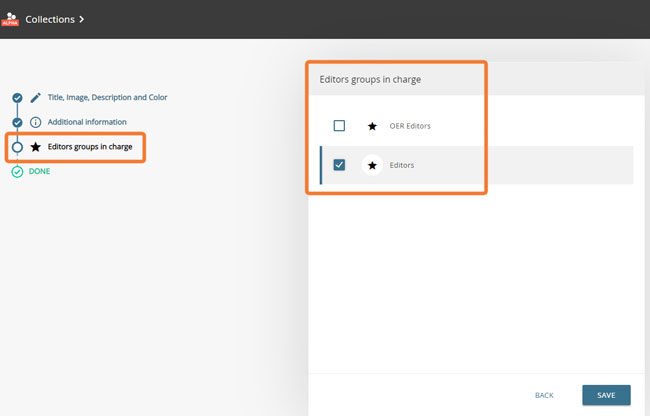Expand the Collections breadcrumb chevron
650x416 pixels.
(109, 18)
